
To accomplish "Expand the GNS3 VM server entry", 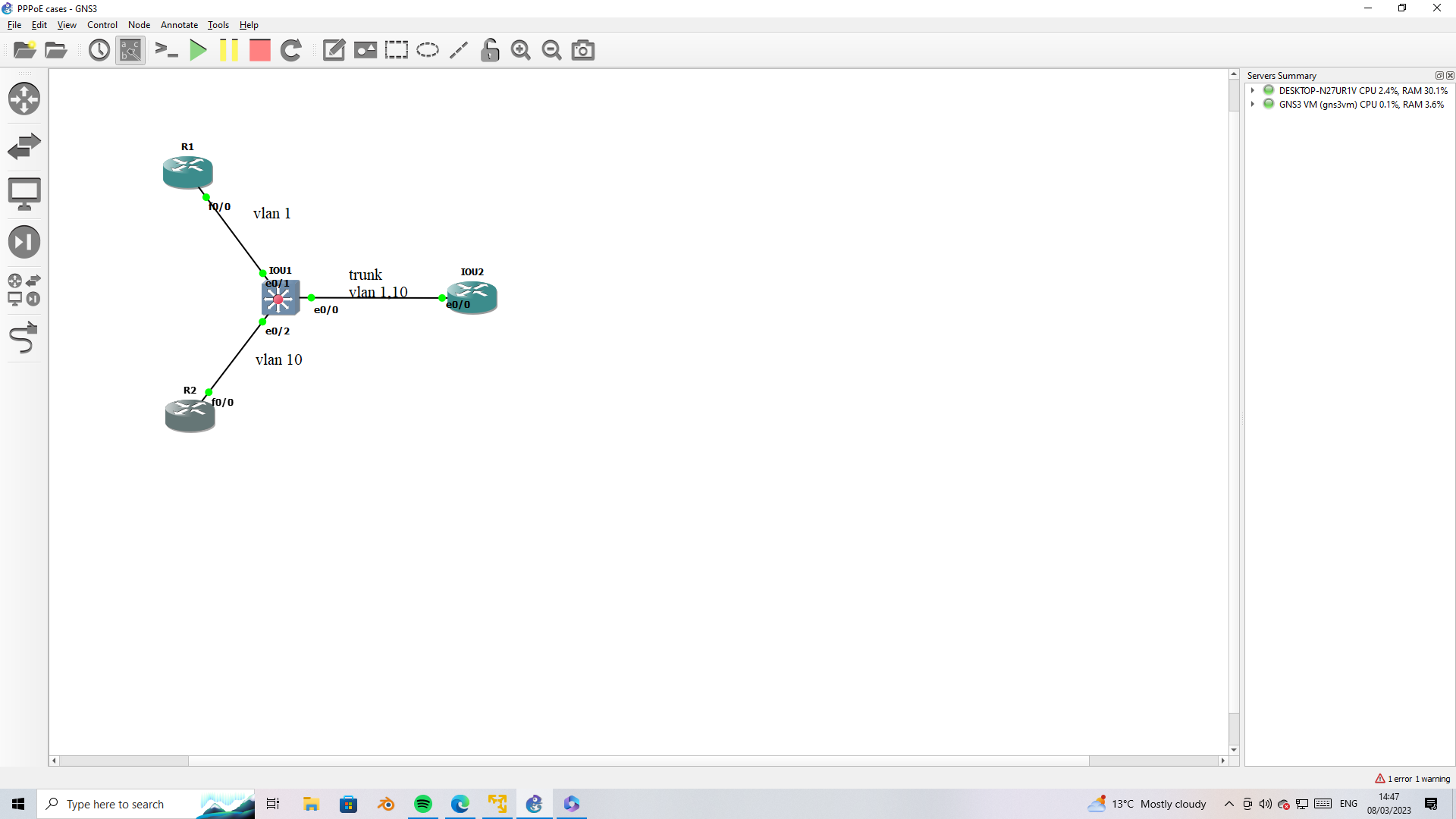I will 1252,104.
